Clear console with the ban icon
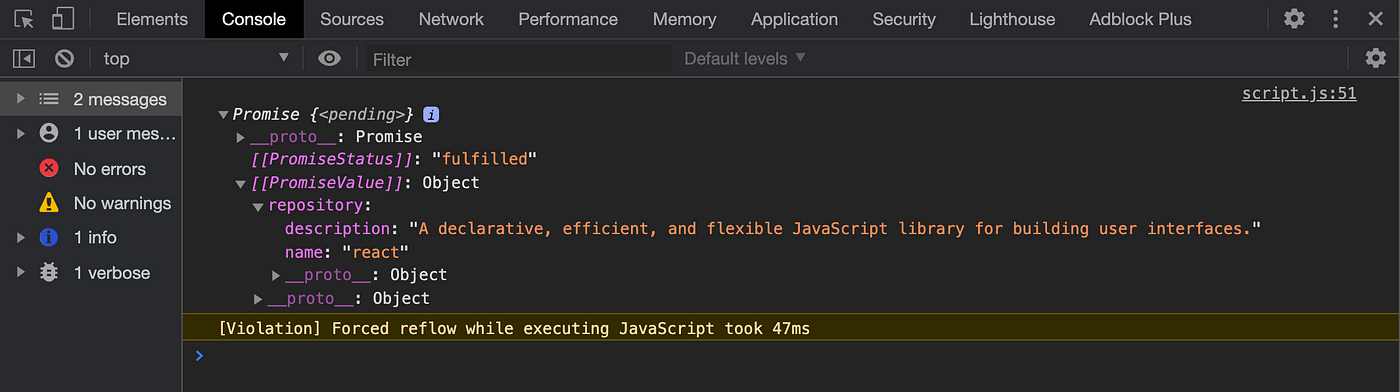This screenshot has width=1400, height=392. [64, 59]
